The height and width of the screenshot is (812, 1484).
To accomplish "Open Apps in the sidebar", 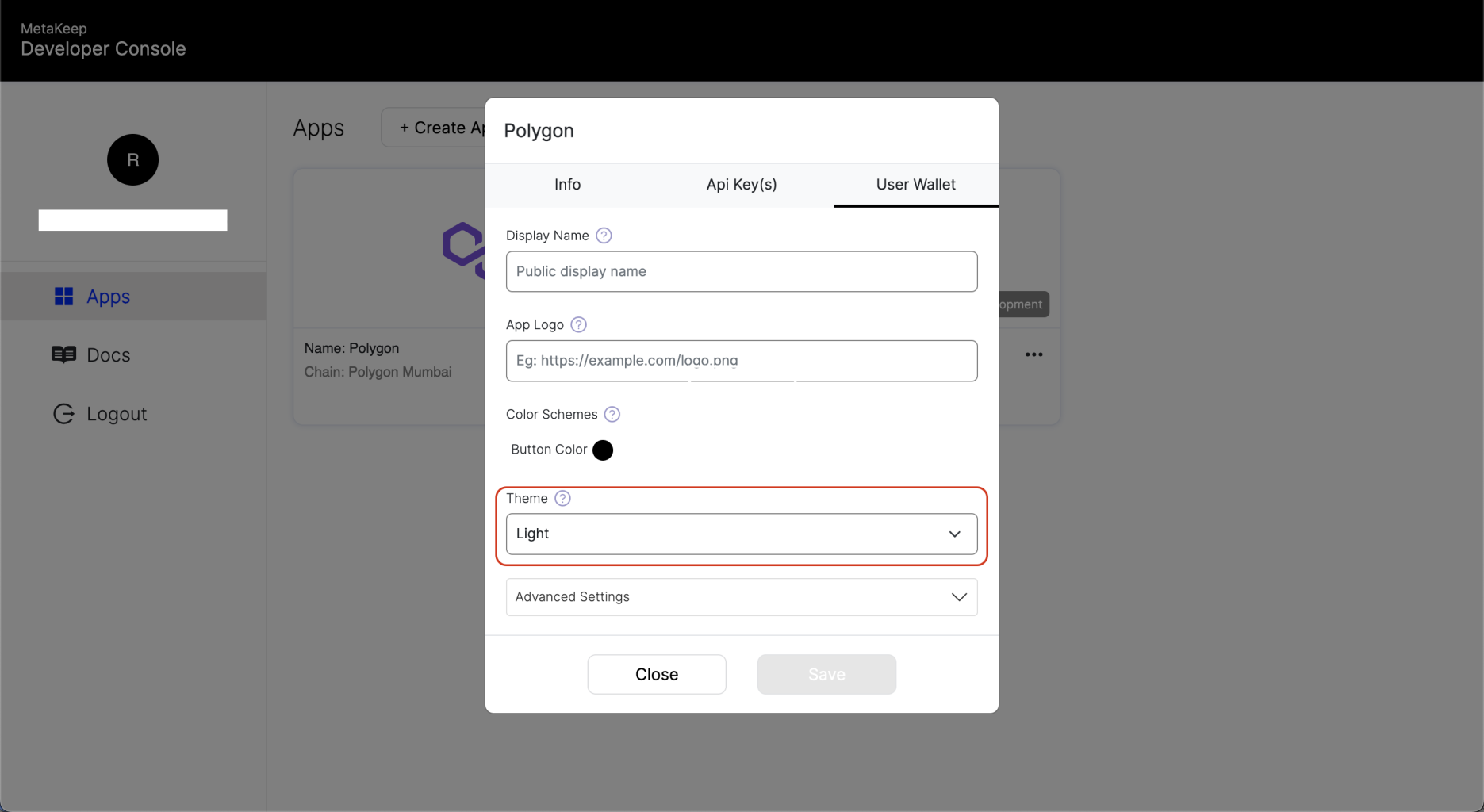I will coord(133,297).
